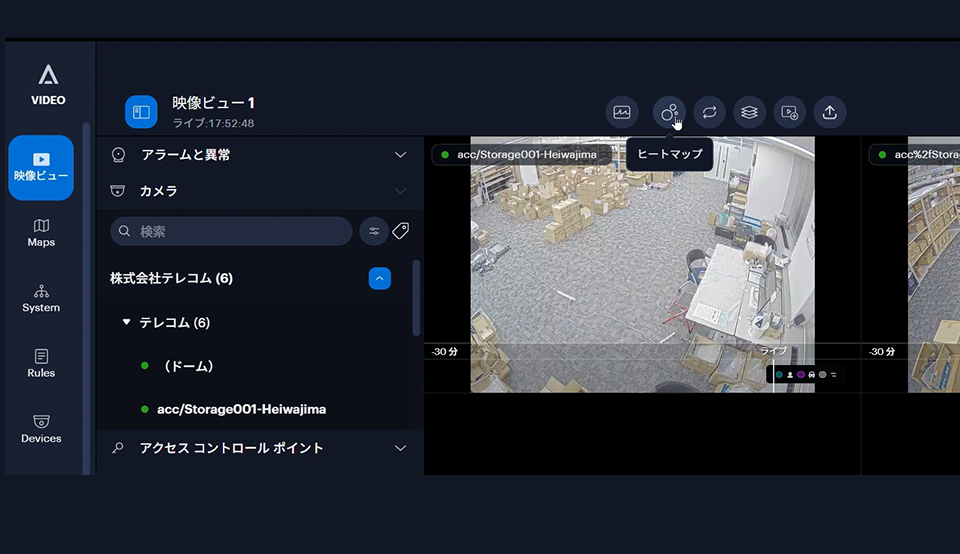Open the timeline filter menu icon
960x554 pixels.
833,375
